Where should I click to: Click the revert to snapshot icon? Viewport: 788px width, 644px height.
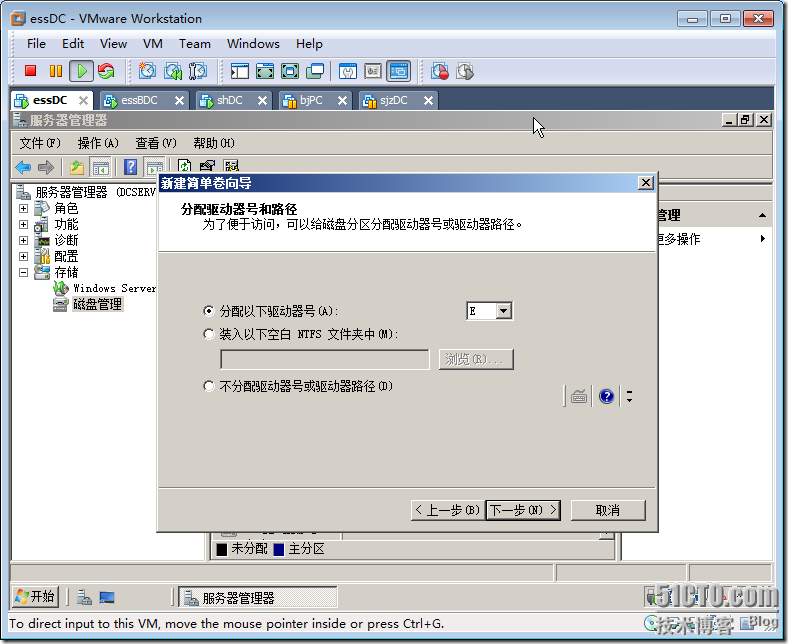pyautogui.click(x=173, y=71)
